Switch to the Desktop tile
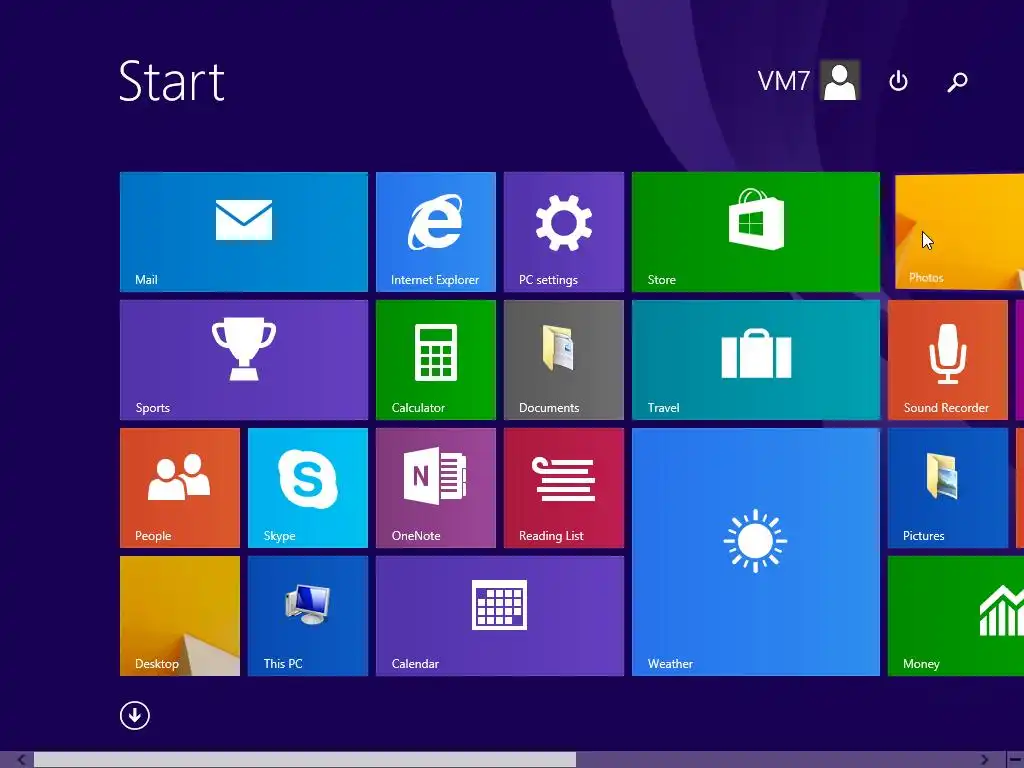The image size is (1024, 768). point(180,616)
